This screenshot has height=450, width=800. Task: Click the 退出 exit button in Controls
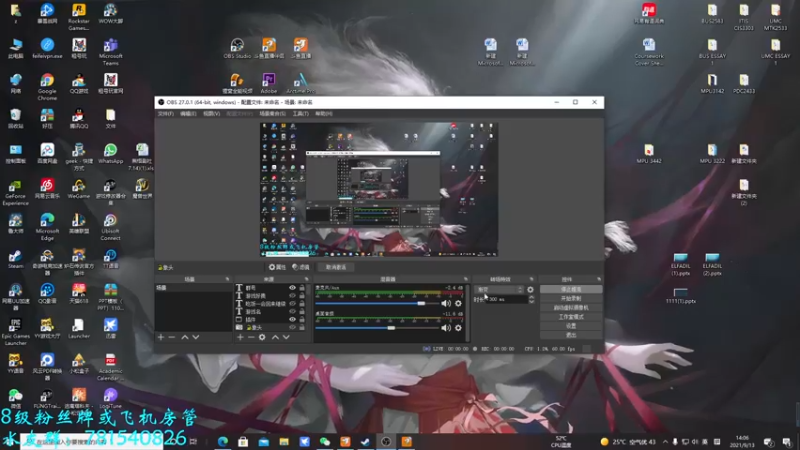click(571, 335)
